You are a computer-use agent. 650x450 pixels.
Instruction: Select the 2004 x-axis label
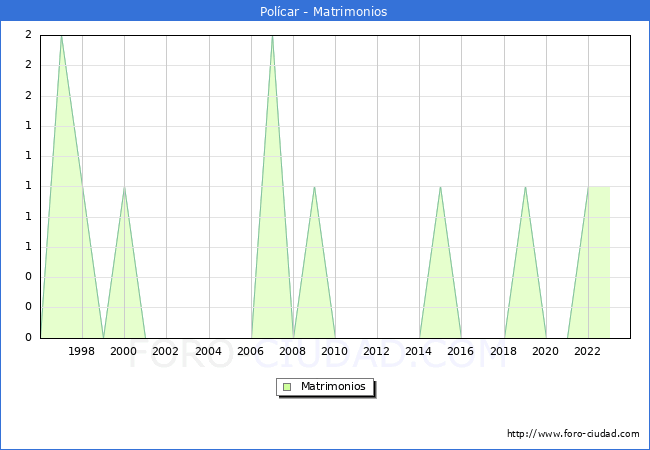pyautogui.click(x=208, y=351)
